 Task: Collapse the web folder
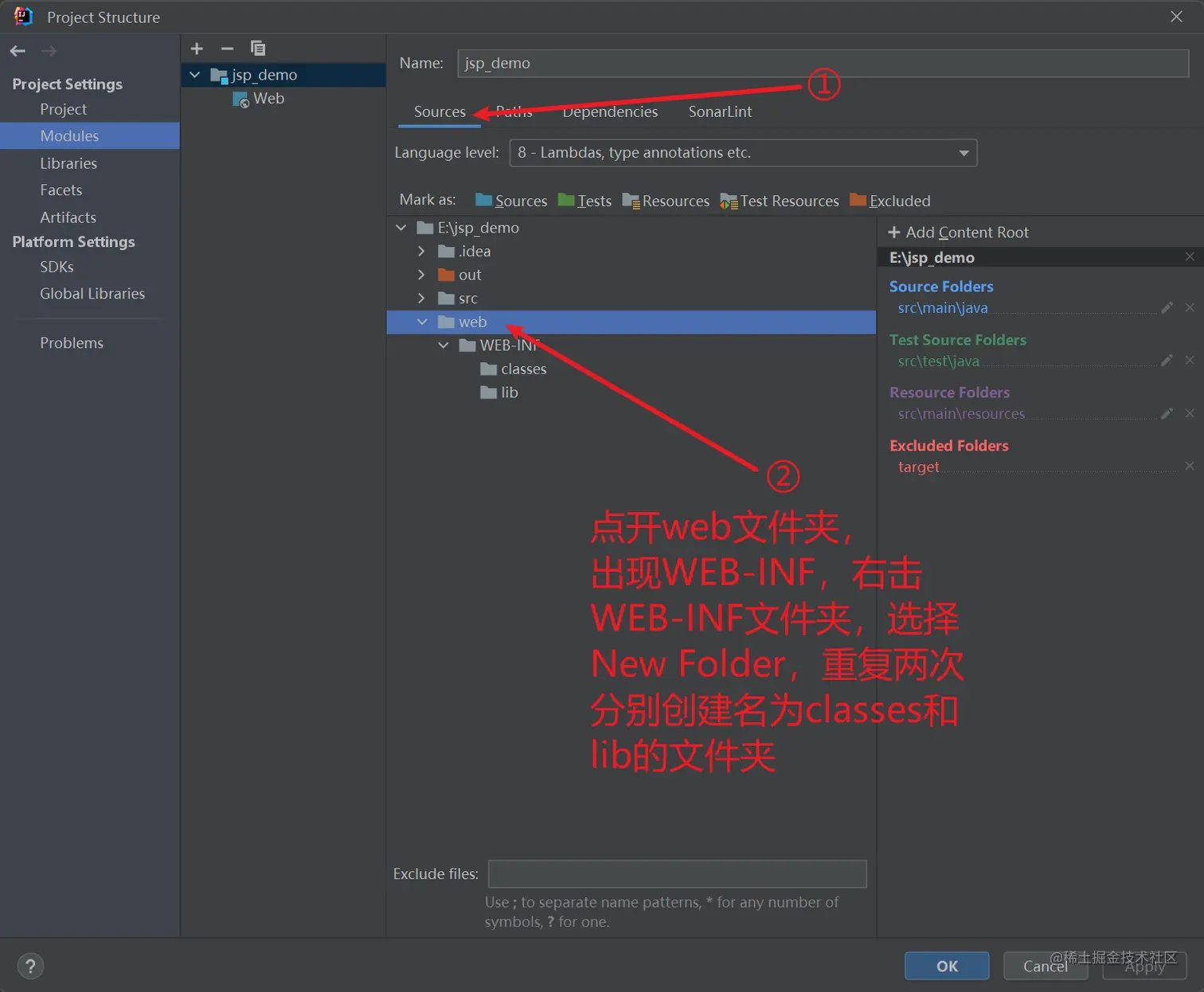[422, 322]
